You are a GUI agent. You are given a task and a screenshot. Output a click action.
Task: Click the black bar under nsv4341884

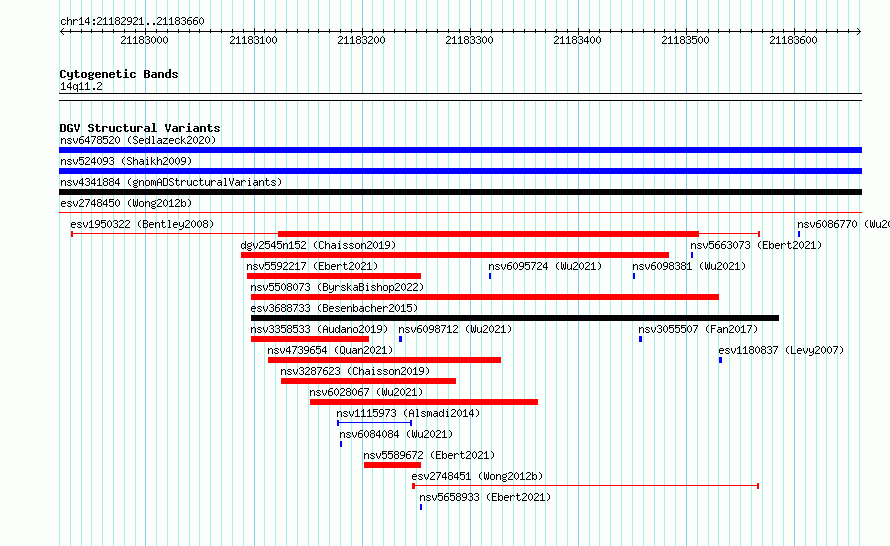pyautogui.click(x=460, y=192)
